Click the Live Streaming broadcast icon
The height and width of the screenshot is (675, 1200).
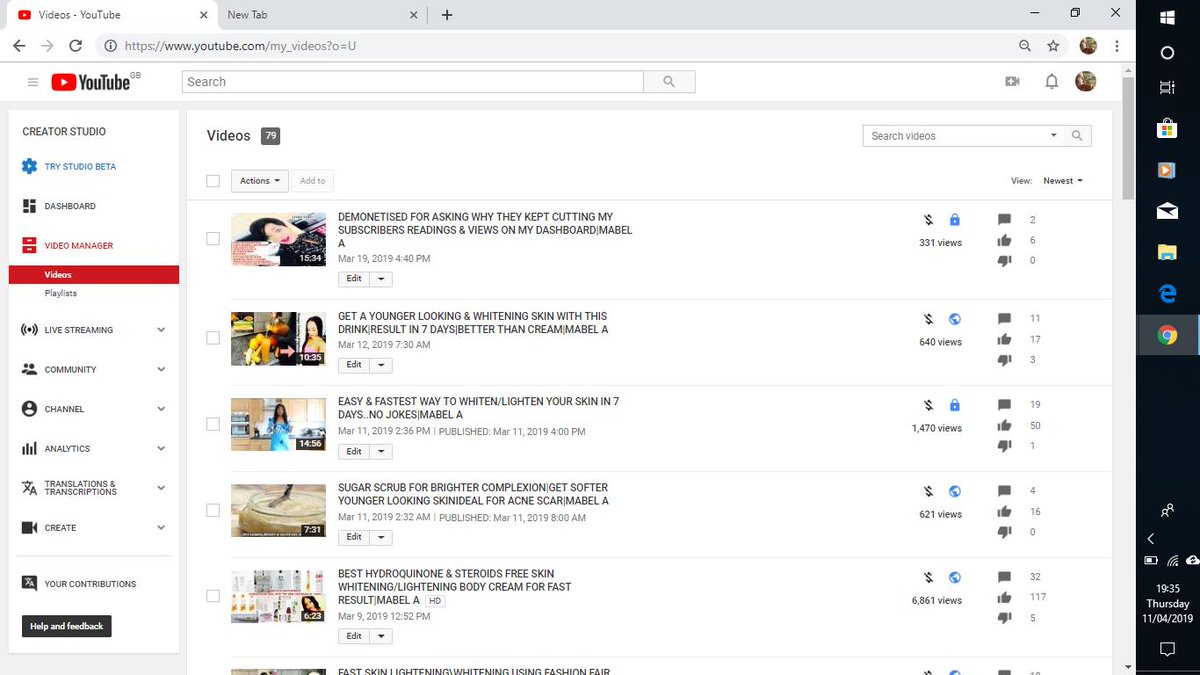click(x=29, y=330)
